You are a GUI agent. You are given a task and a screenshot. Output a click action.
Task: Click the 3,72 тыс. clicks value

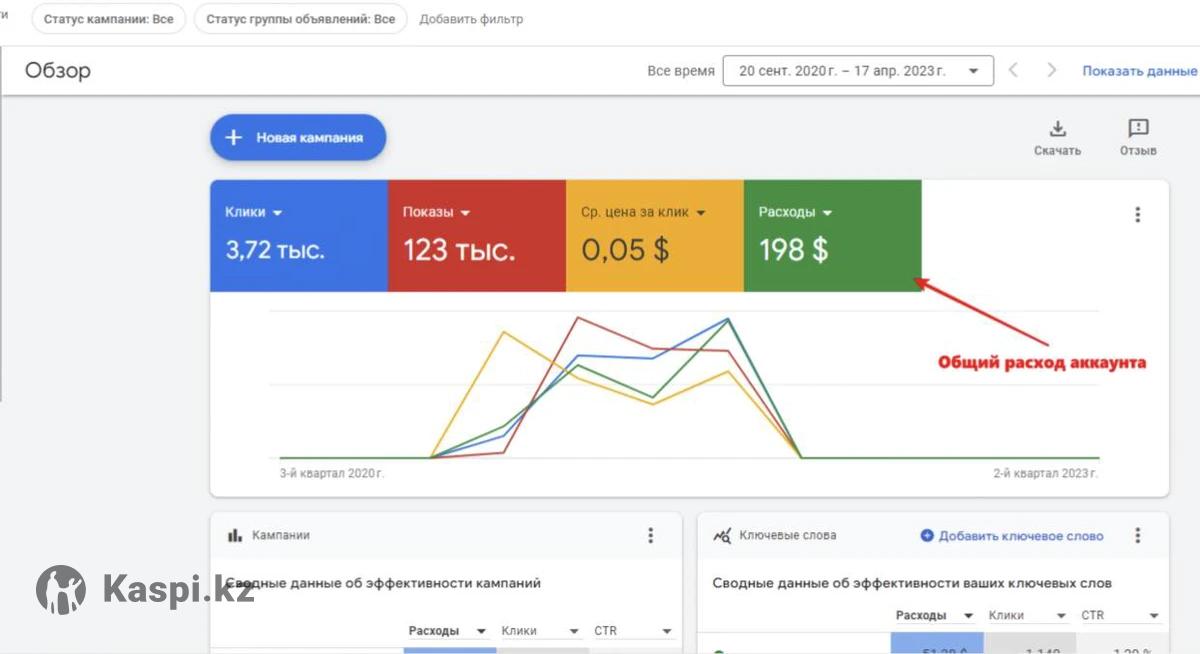click(x=275, y=250)
